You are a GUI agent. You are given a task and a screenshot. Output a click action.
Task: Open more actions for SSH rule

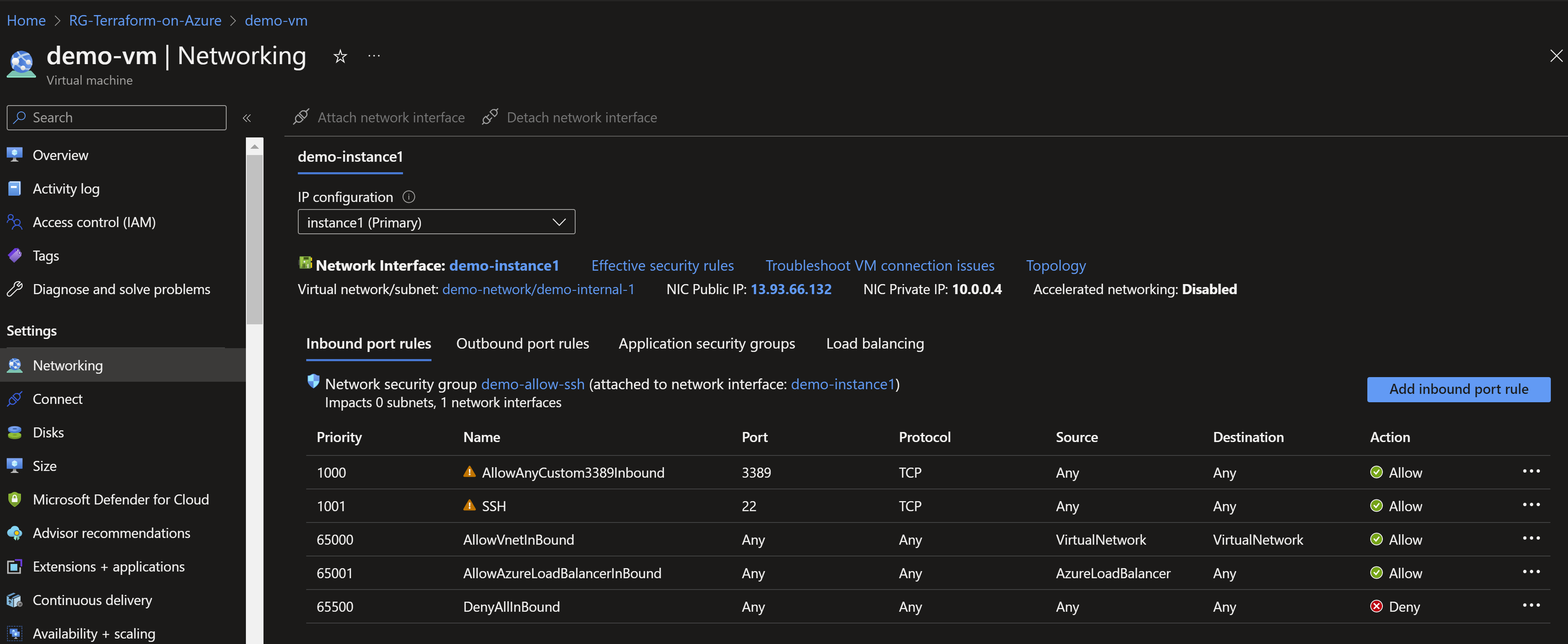pos(1531,504)
